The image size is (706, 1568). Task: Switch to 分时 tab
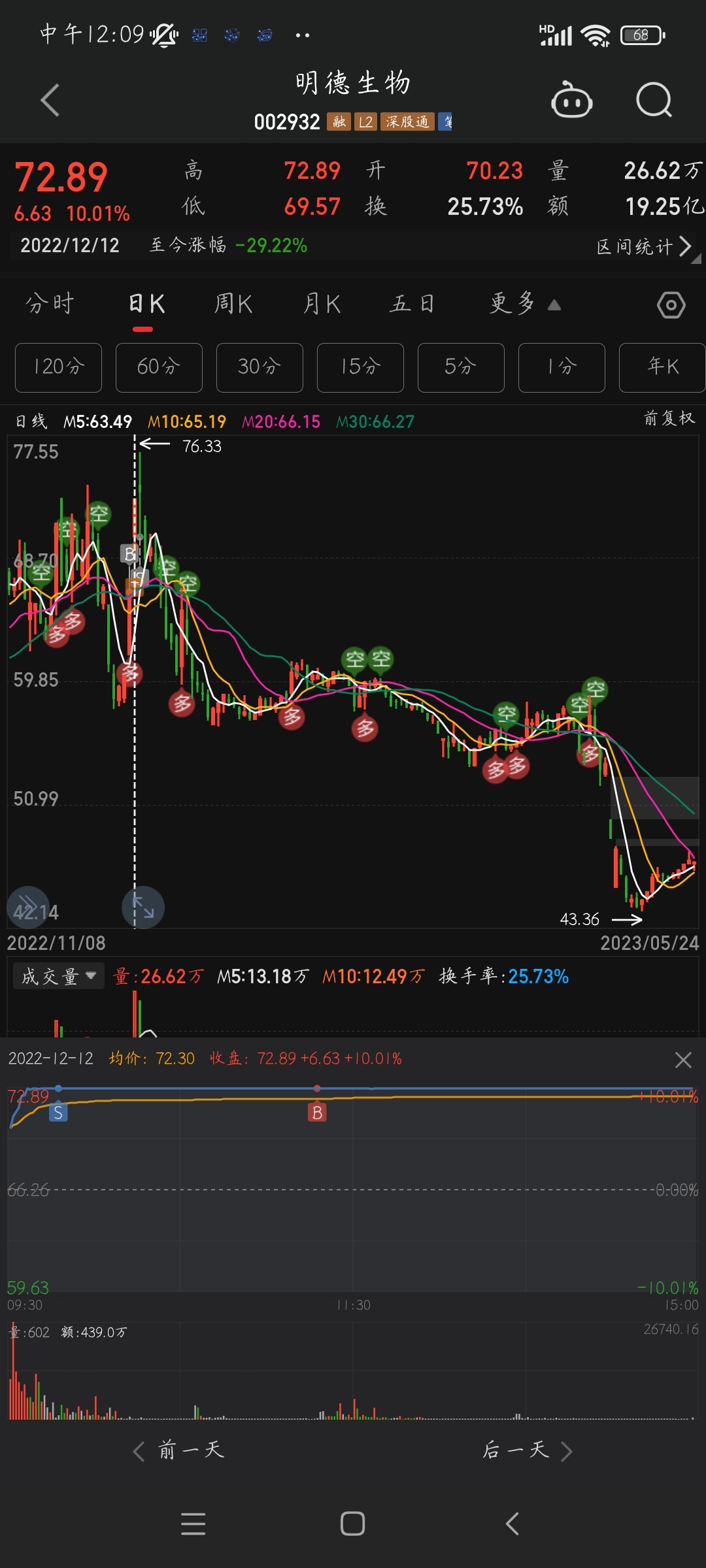[x=50, y=304]
